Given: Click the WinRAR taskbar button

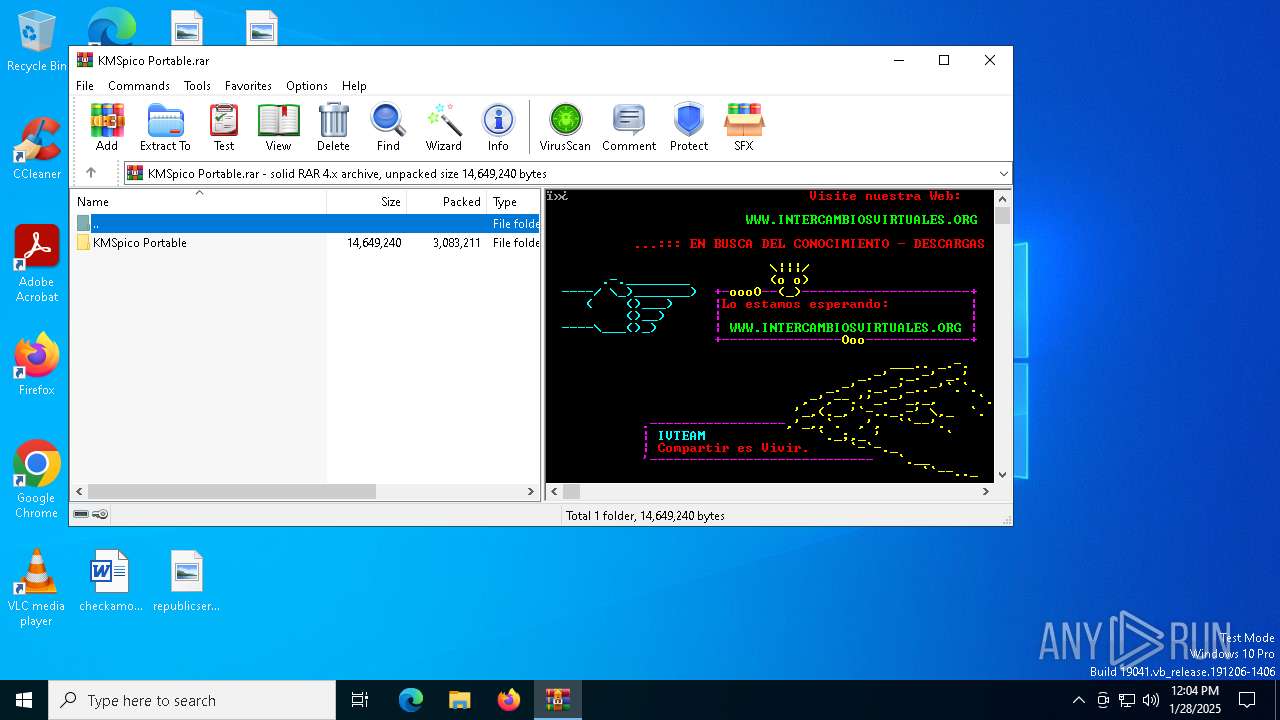Looking at the screenshot, I should [x=557, y=700].
